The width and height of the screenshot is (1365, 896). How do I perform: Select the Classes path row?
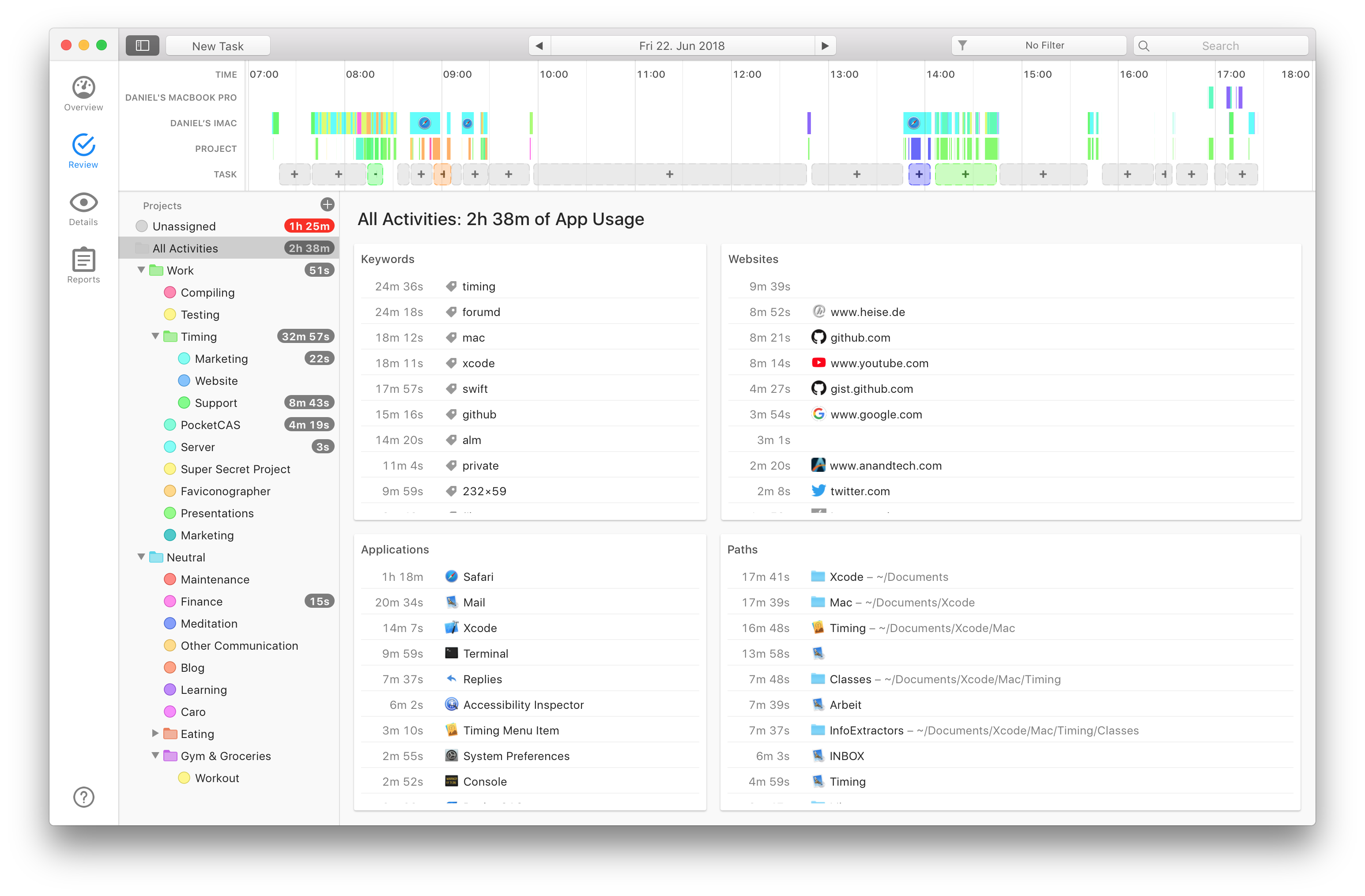(1010, 679)
